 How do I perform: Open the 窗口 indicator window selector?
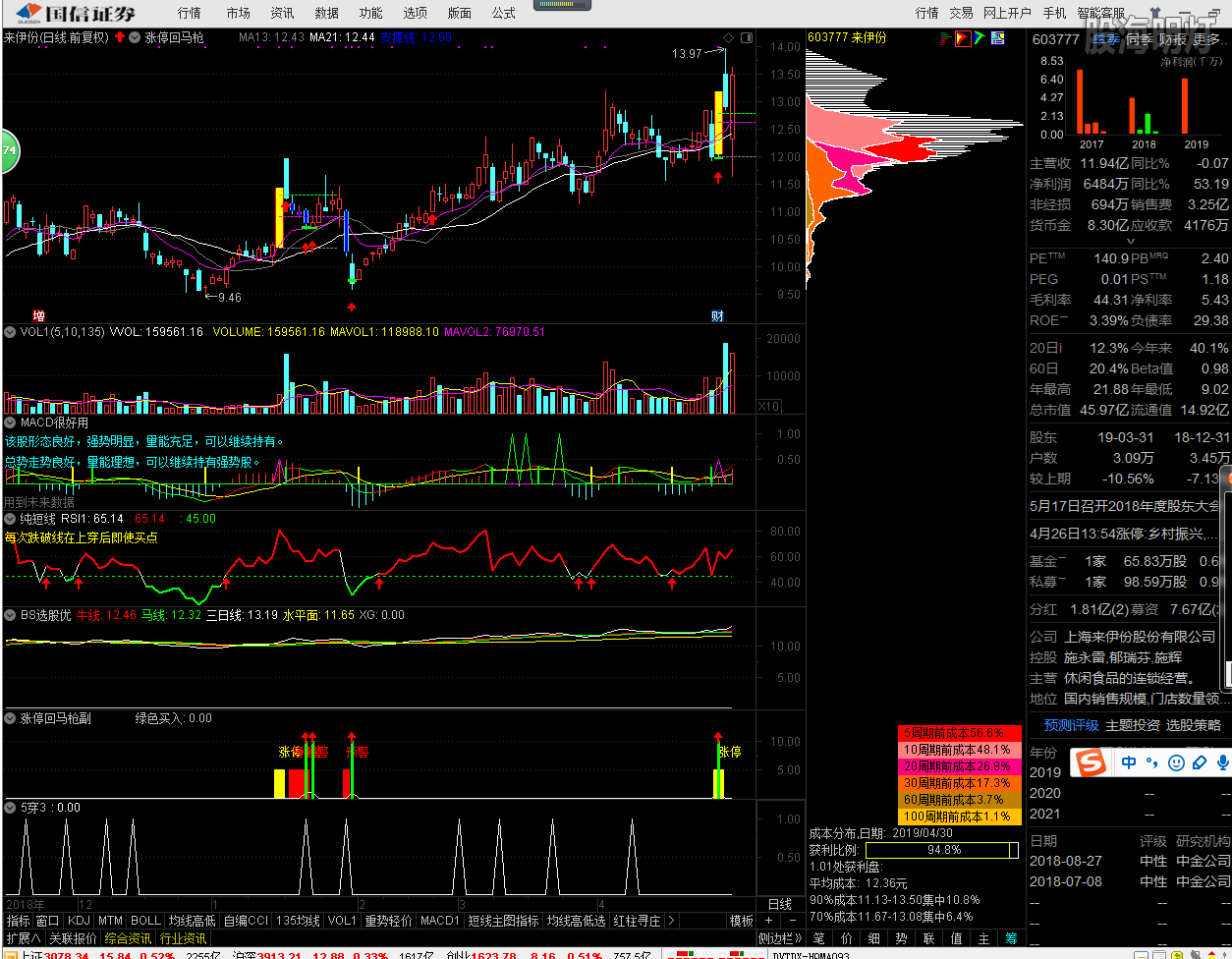48,921
